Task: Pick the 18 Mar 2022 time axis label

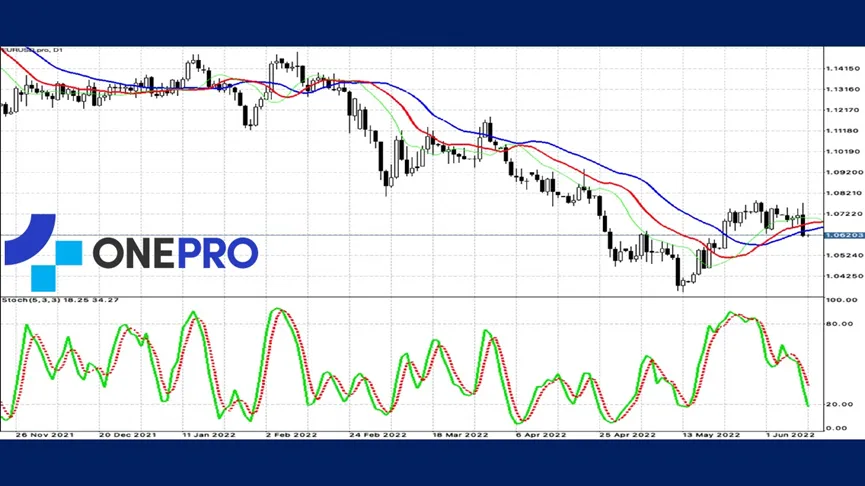Action: [460, 435]
